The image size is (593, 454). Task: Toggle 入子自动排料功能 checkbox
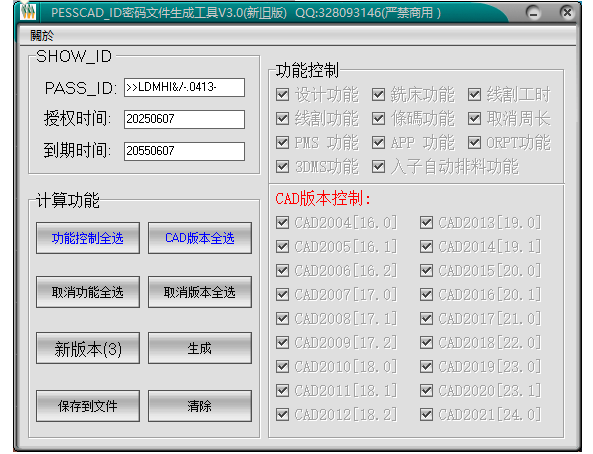378,166
